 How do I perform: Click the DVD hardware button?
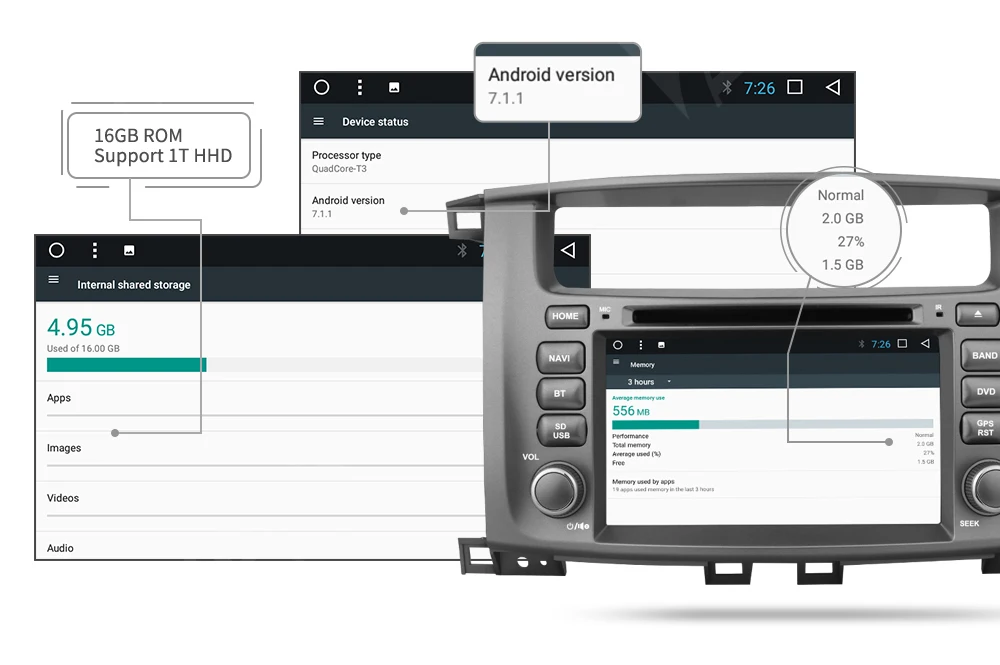983,391
